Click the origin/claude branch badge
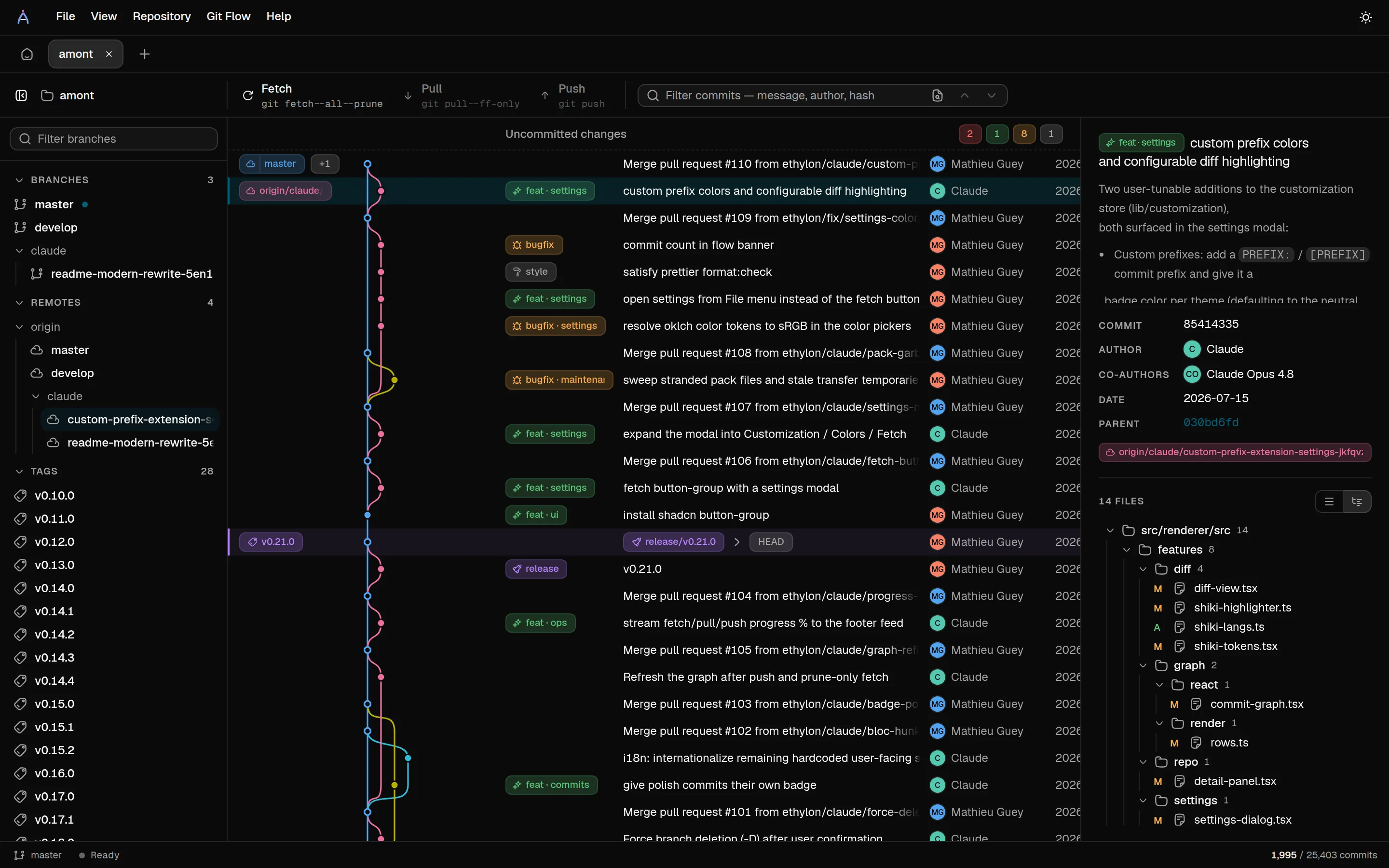This screenshot has width=1389, height=868. [285, 190]
